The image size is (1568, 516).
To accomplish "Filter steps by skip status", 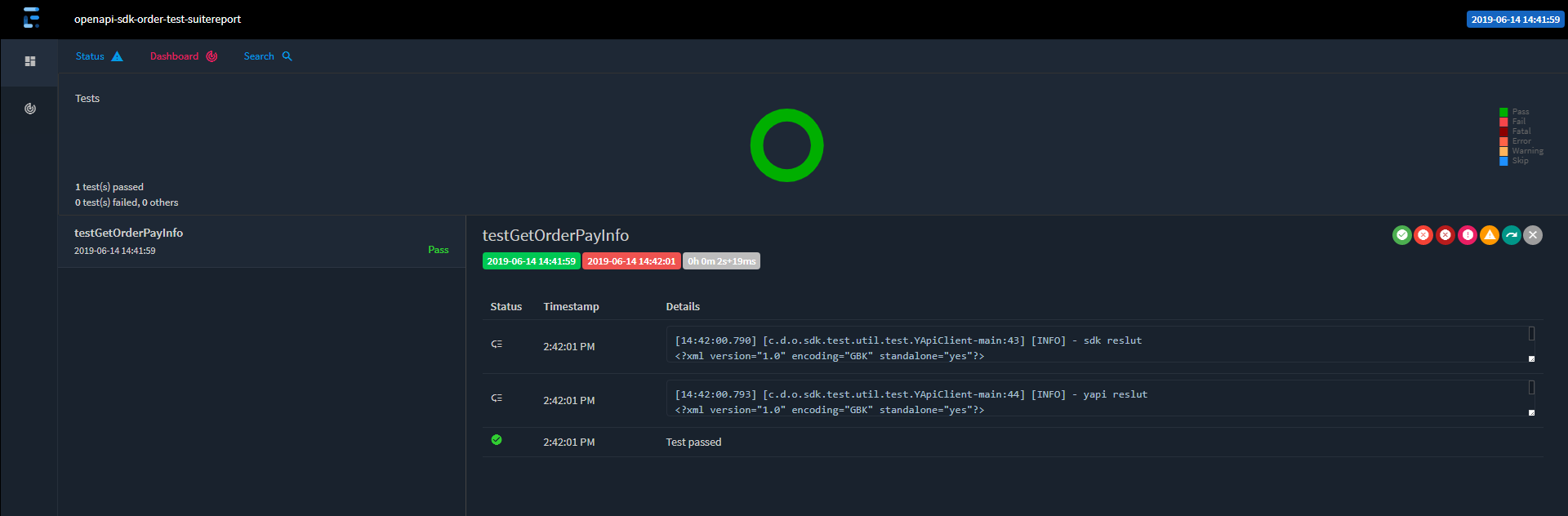I will coord(1512,235).
